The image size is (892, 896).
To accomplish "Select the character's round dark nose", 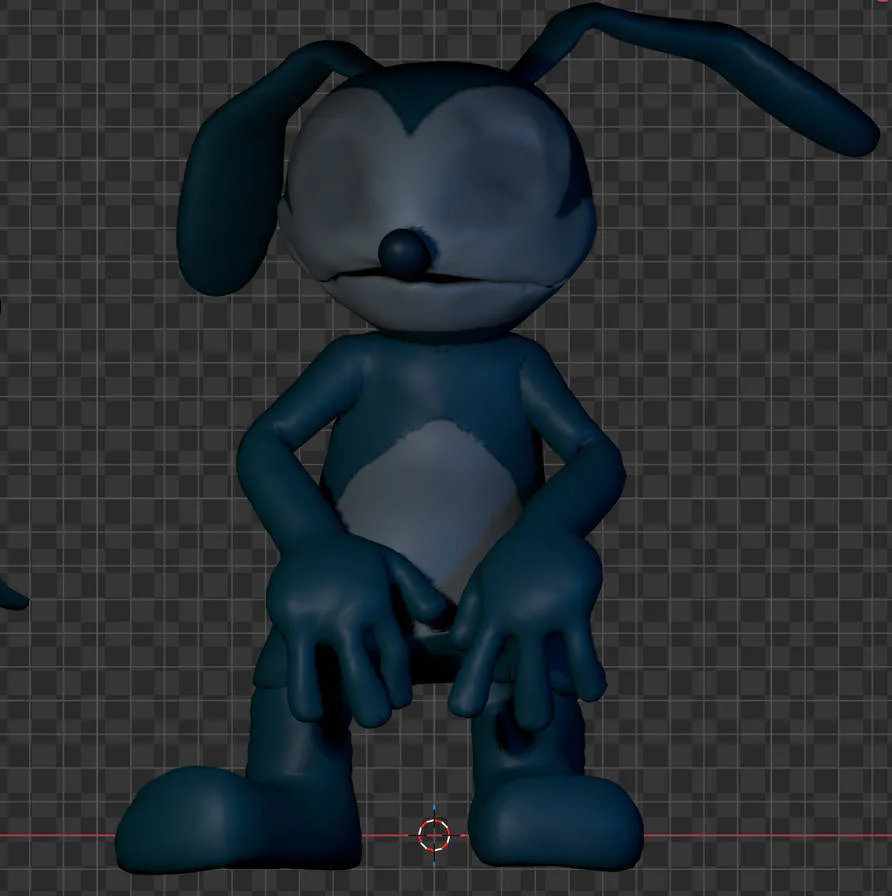I will [404, 253].
